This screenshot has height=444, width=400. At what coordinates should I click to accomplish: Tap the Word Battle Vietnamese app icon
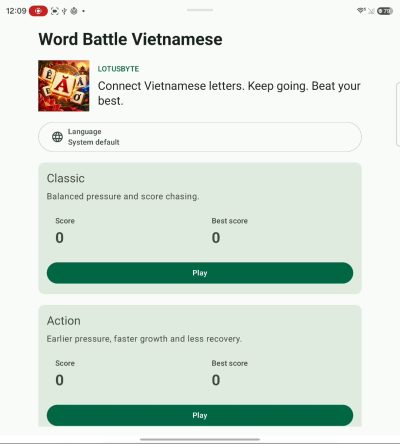(64, 86)
